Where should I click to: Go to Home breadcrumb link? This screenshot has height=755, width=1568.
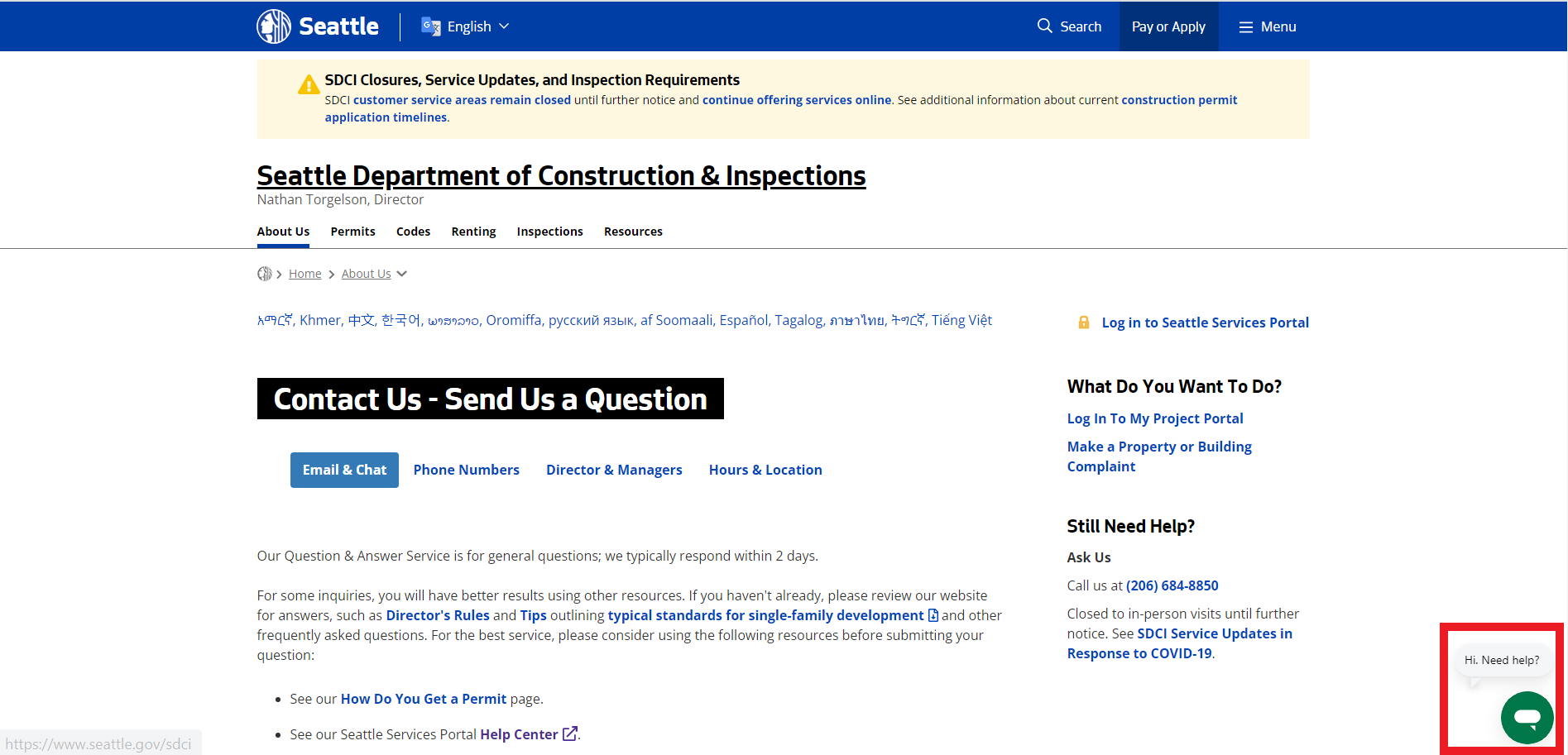304,274
